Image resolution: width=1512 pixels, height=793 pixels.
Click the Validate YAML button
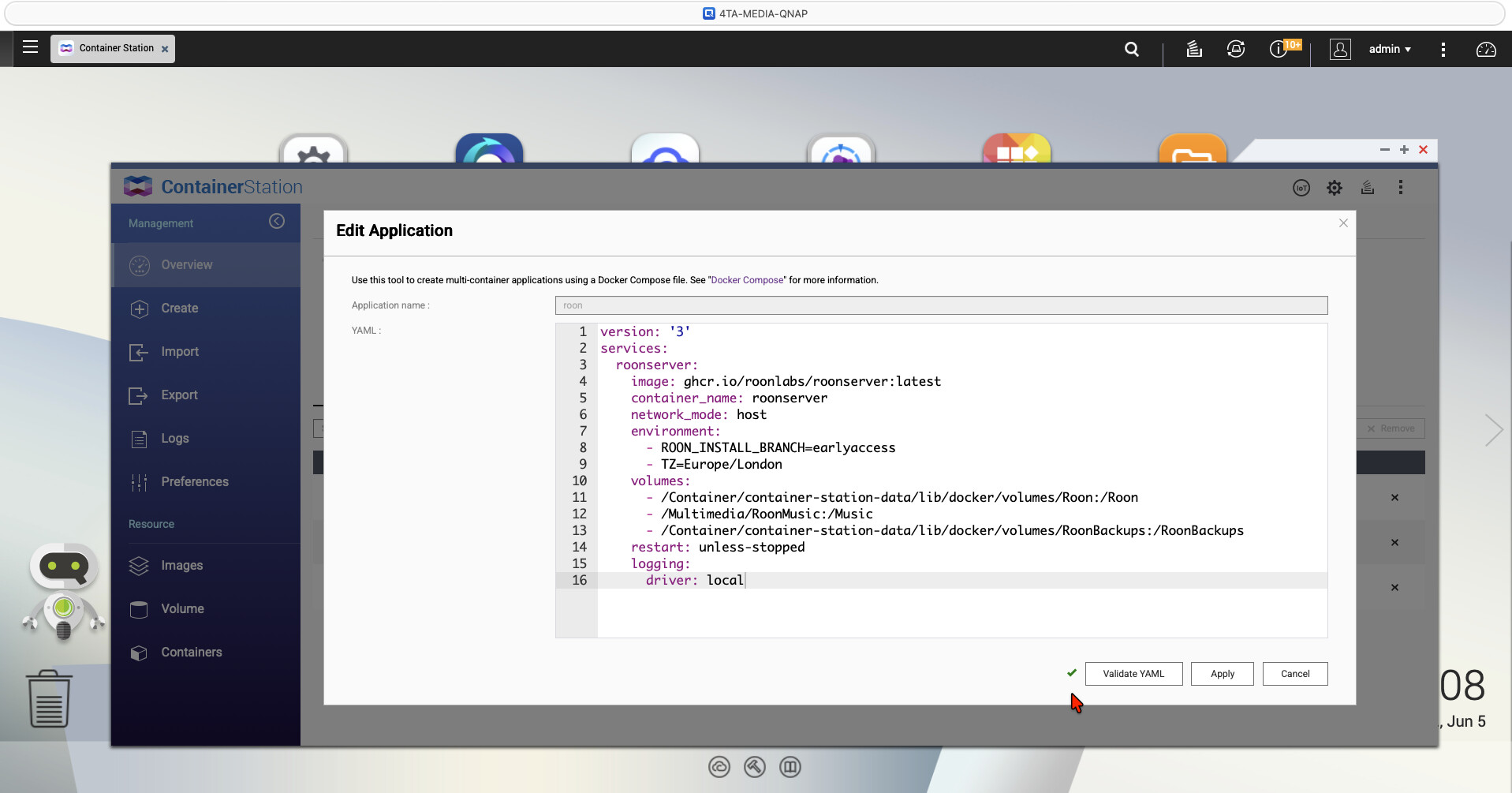point(1133,674)
